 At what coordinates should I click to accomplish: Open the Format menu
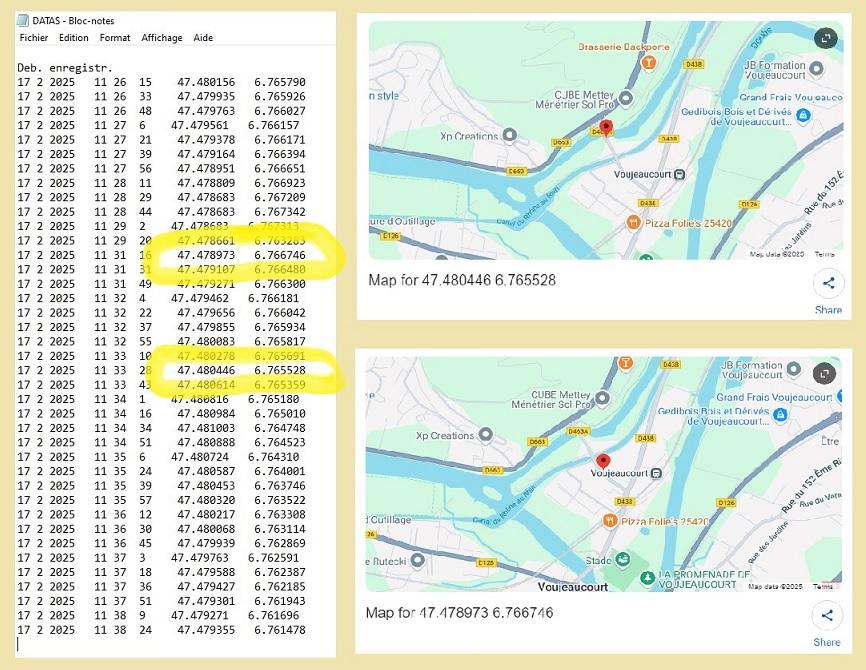point(115,38)
